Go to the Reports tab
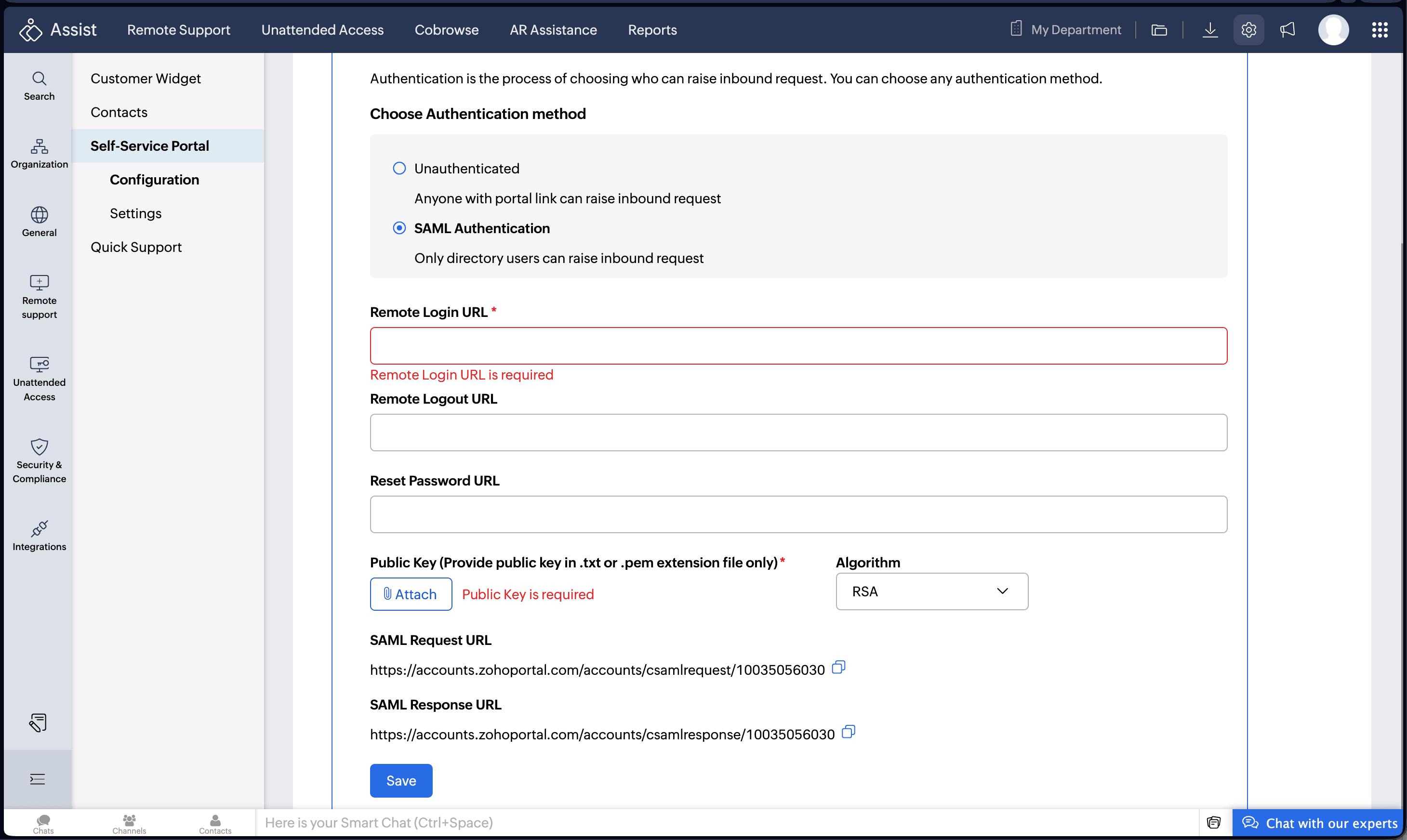 (x=652, y=29)
